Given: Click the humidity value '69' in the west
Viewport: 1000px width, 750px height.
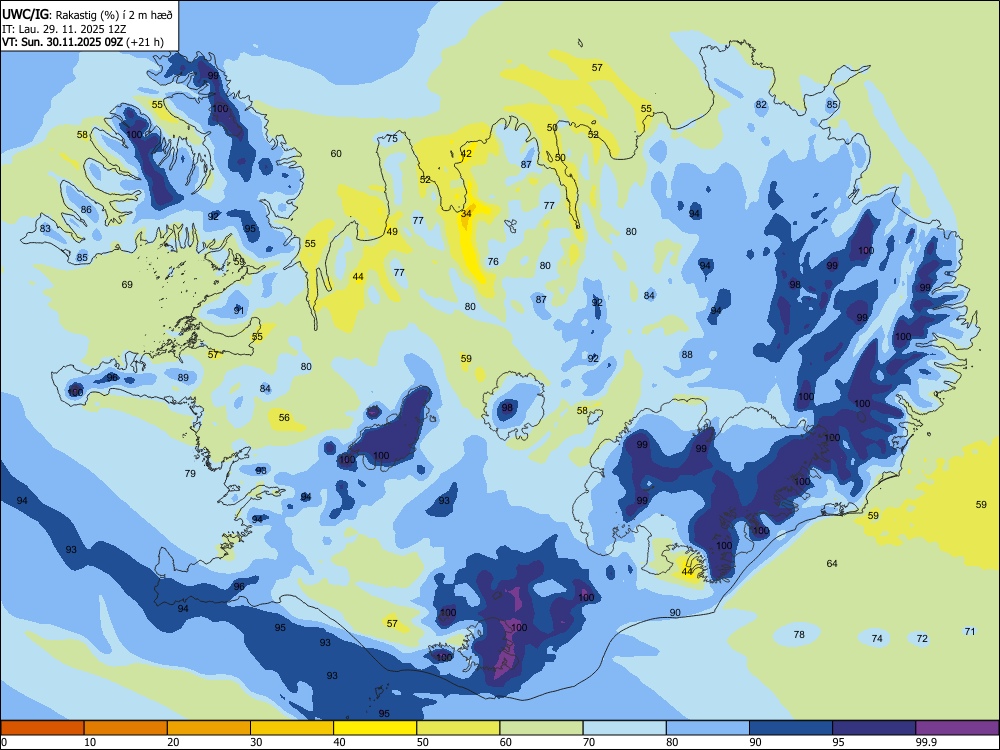Looking at the screenshot, I should pyautogui.click(x=127, y=284).
